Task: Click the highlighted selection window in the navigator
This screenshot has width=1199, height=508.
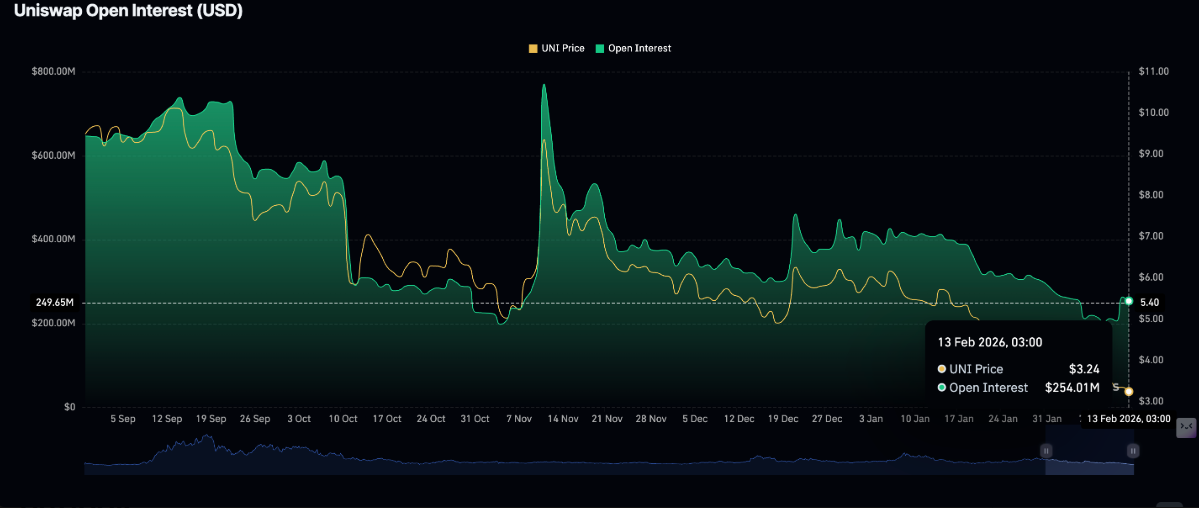Action: (1090, 461)
